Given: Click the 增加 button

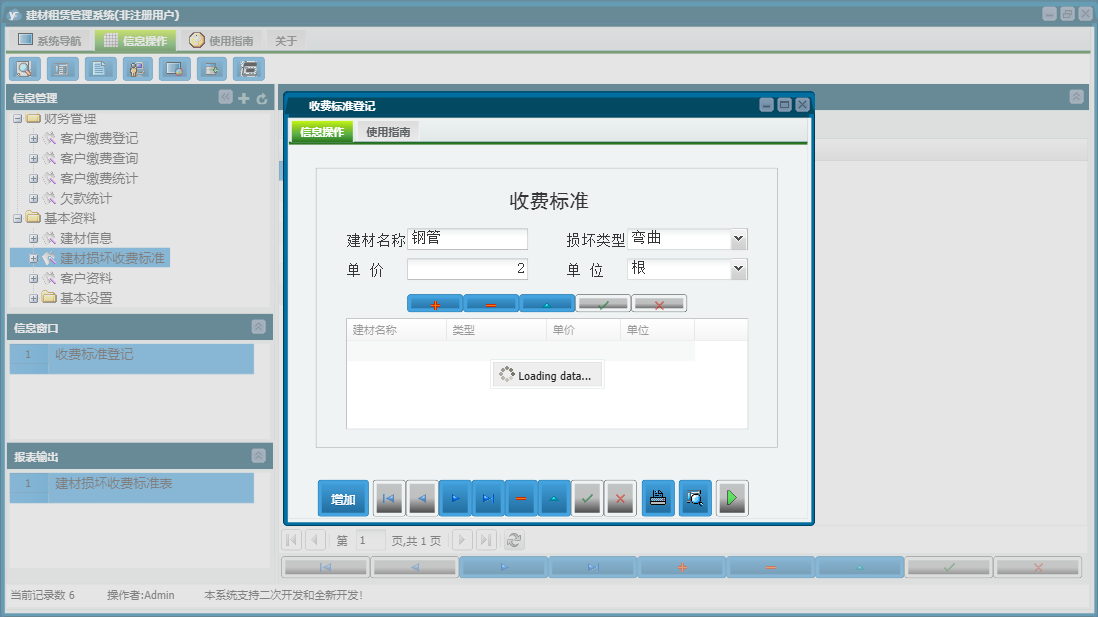Looking at the screenshot, I should pyautogui.click(x=343, y=498).
